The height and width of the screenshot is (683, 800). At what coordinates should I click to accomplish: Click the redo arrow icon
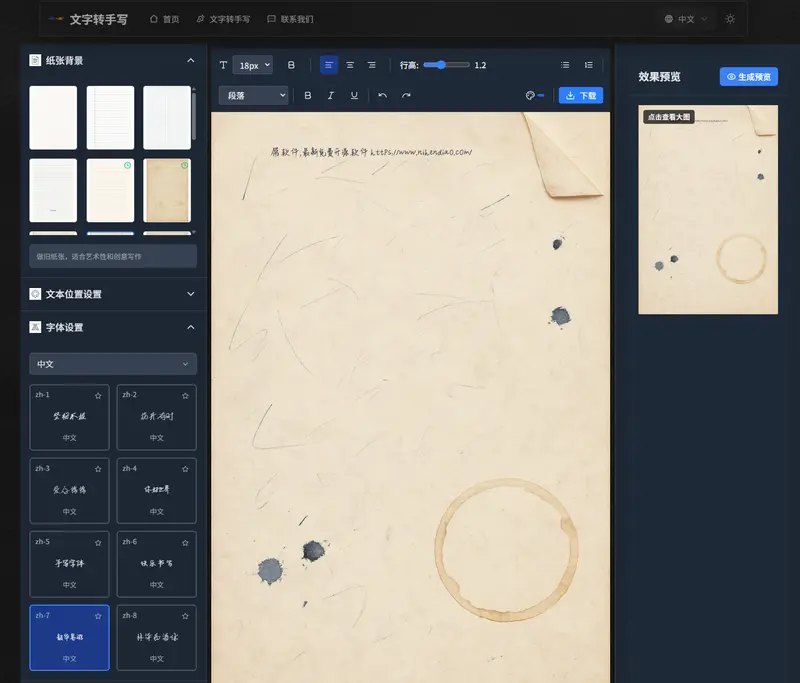point(406,96)
